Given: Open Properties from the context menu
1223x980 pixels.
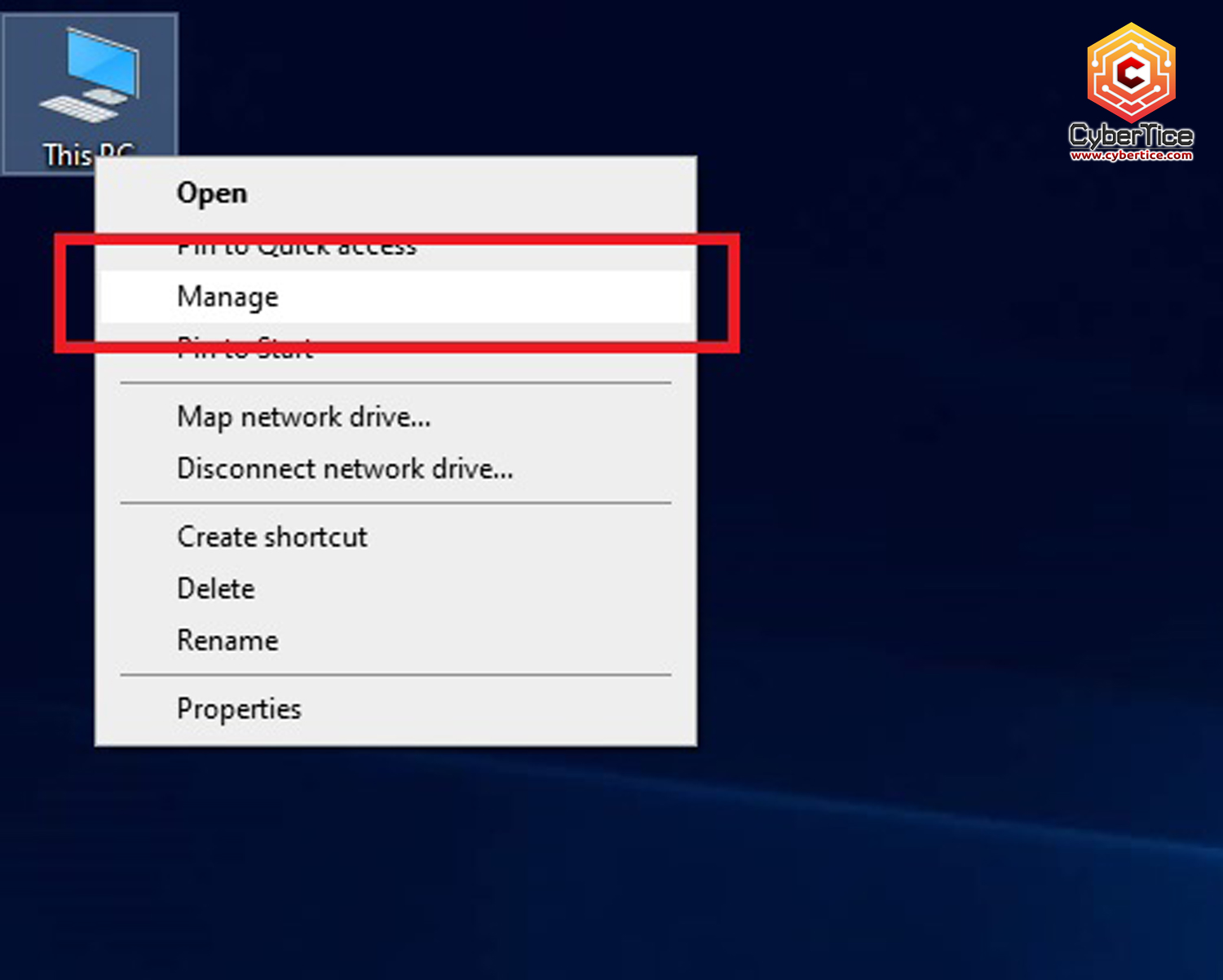Looking at the screenshot, I should click(x=239, y=709).
